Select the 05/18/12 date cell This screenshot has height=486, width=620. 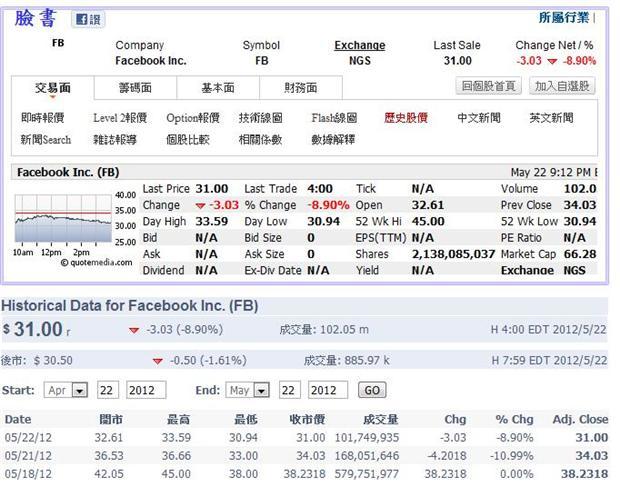point(28,474)
